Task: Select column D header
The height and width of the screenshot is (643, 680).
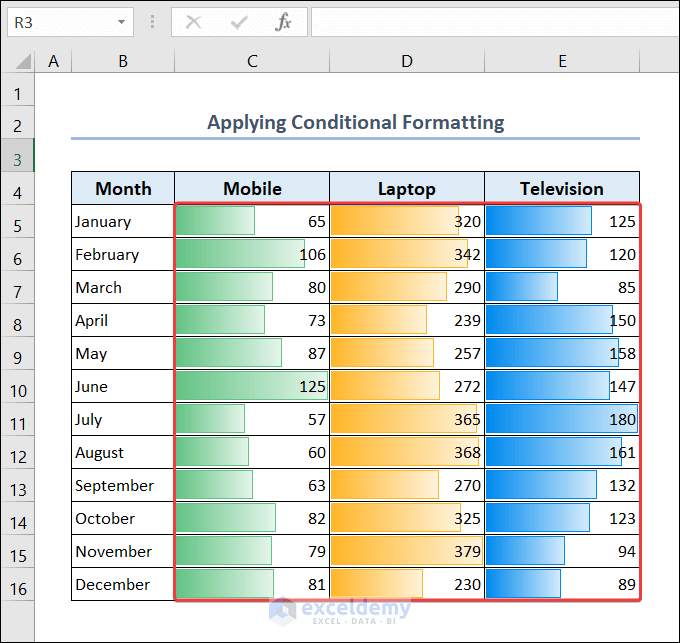Action: pos(407,61)
